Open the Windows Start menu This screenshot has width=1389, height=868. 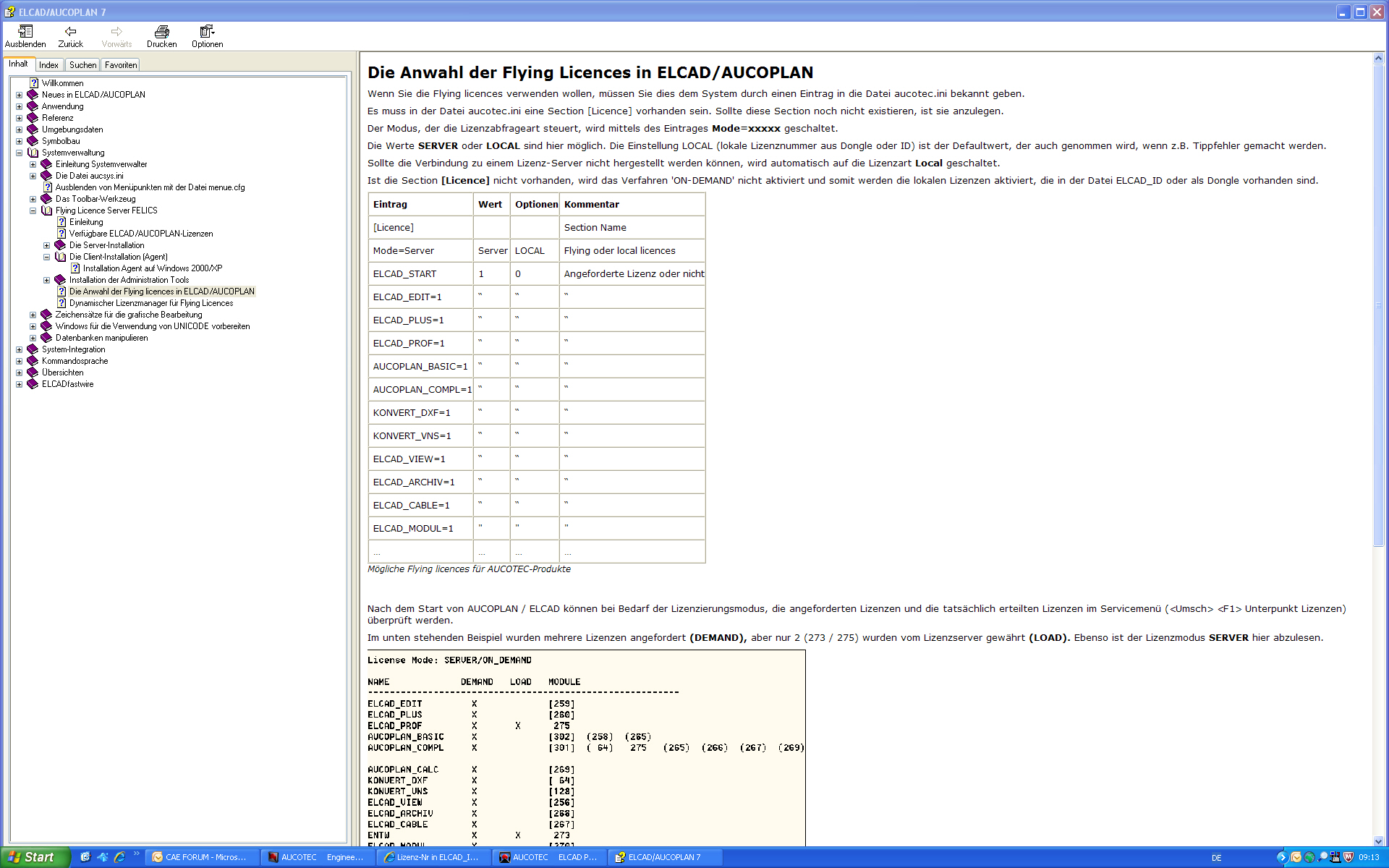tap(35, 857)
